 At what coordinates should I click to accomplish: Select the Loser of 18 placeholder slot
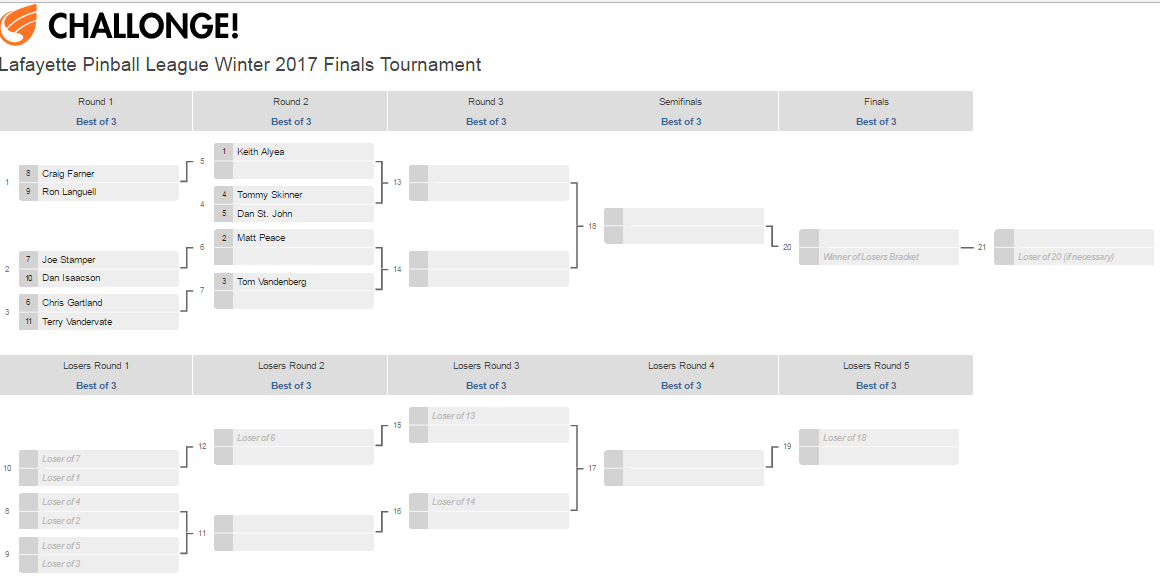coord(879,438)
